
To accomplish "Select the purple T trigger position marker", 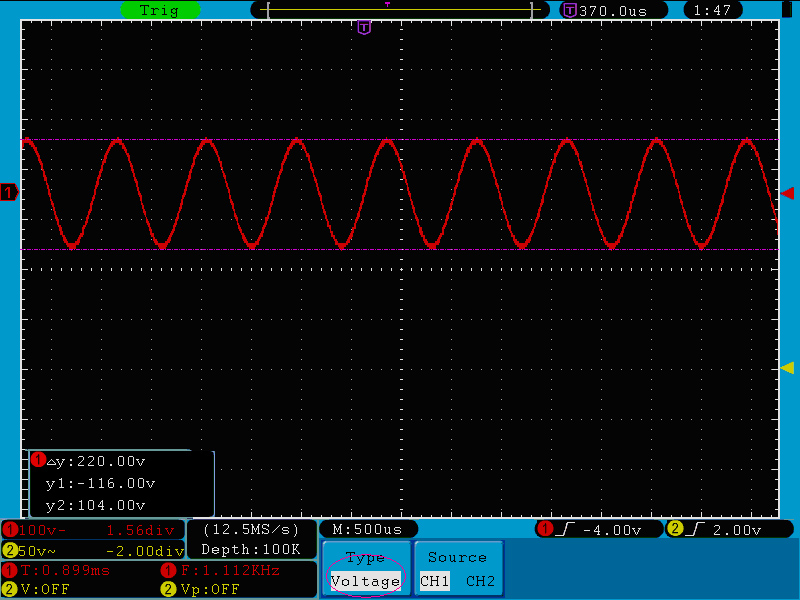I will (364, 28).
